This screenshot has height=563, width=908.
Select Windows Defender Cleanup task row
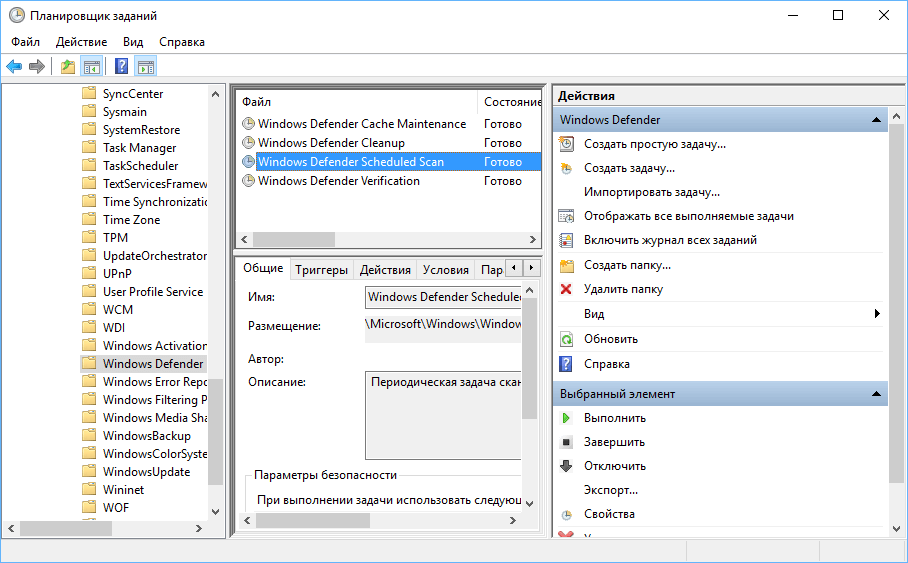point(330,143)
